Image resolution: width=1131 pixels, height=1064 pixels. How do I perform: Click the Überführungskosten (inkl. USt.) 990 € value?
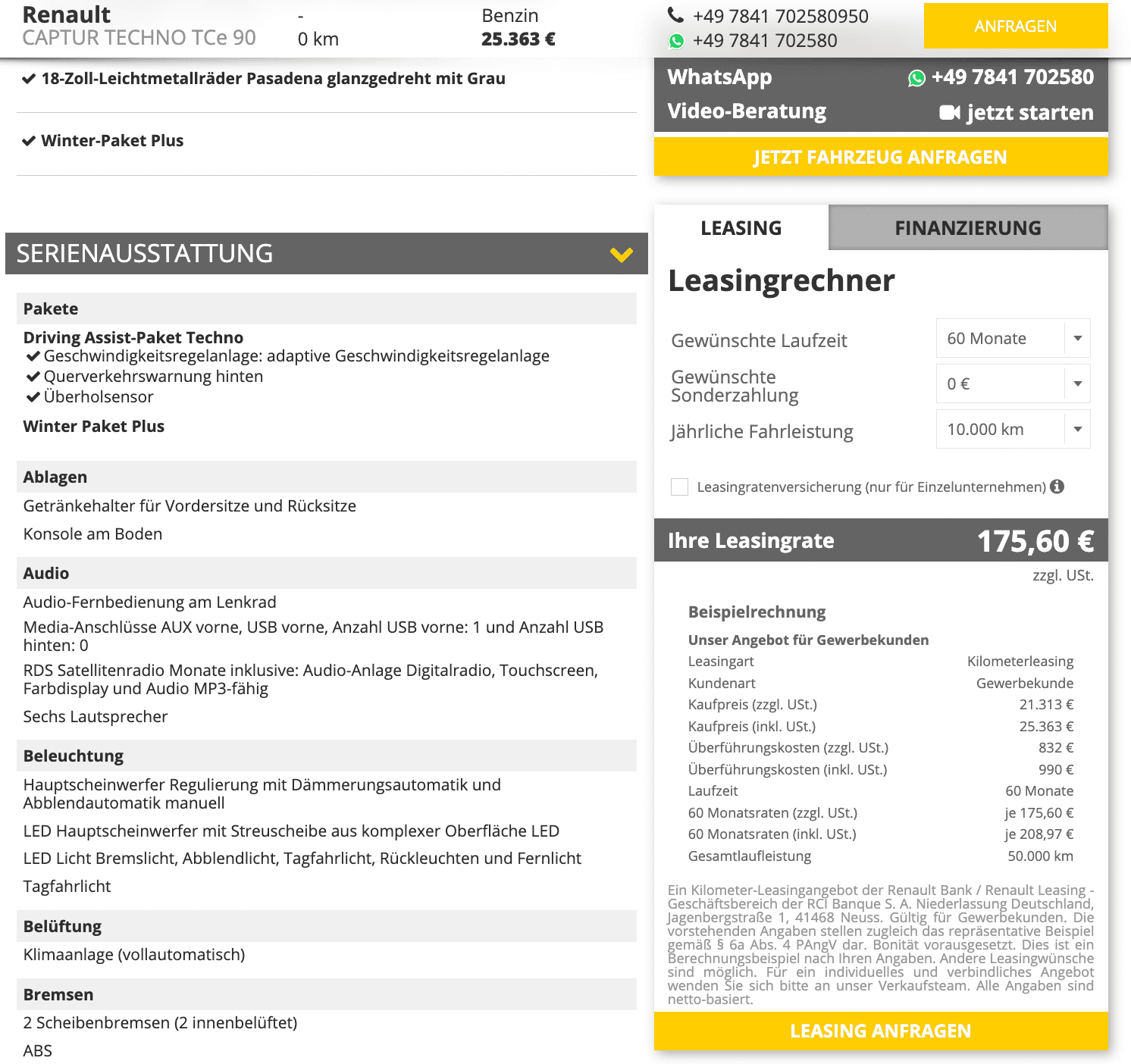tap(1056, 769)
